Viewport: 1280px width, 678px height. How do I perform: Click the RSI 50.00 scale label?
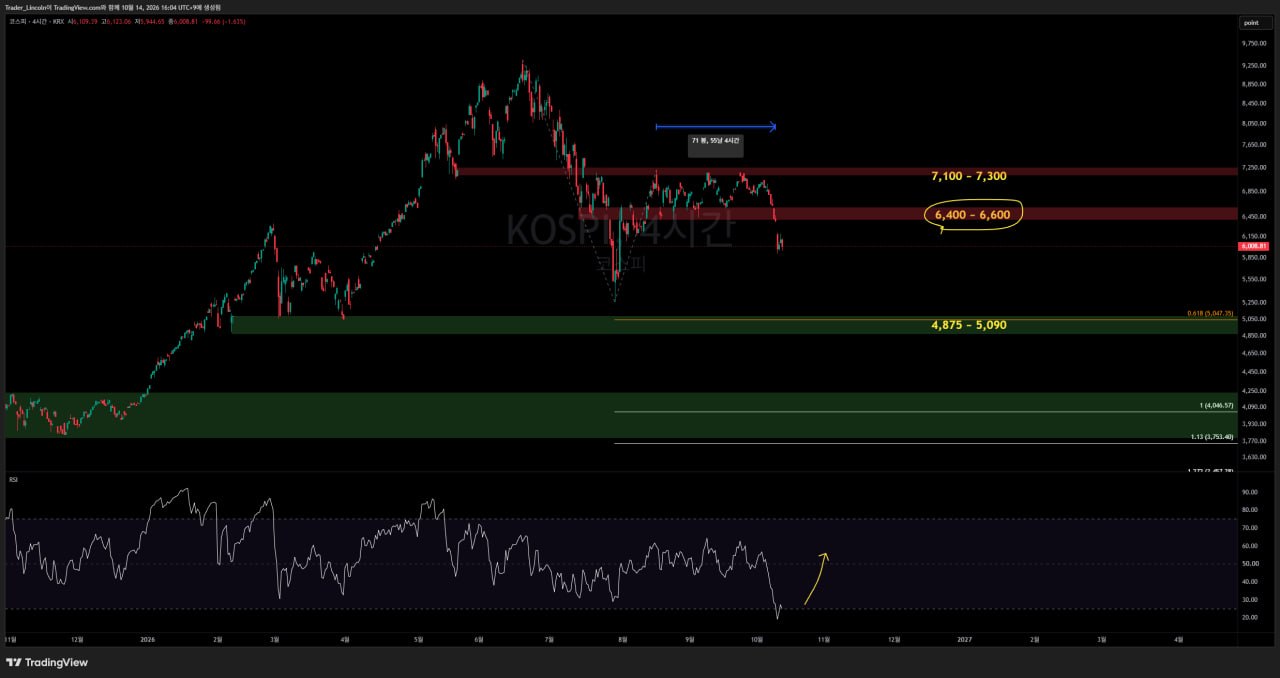1249,564
